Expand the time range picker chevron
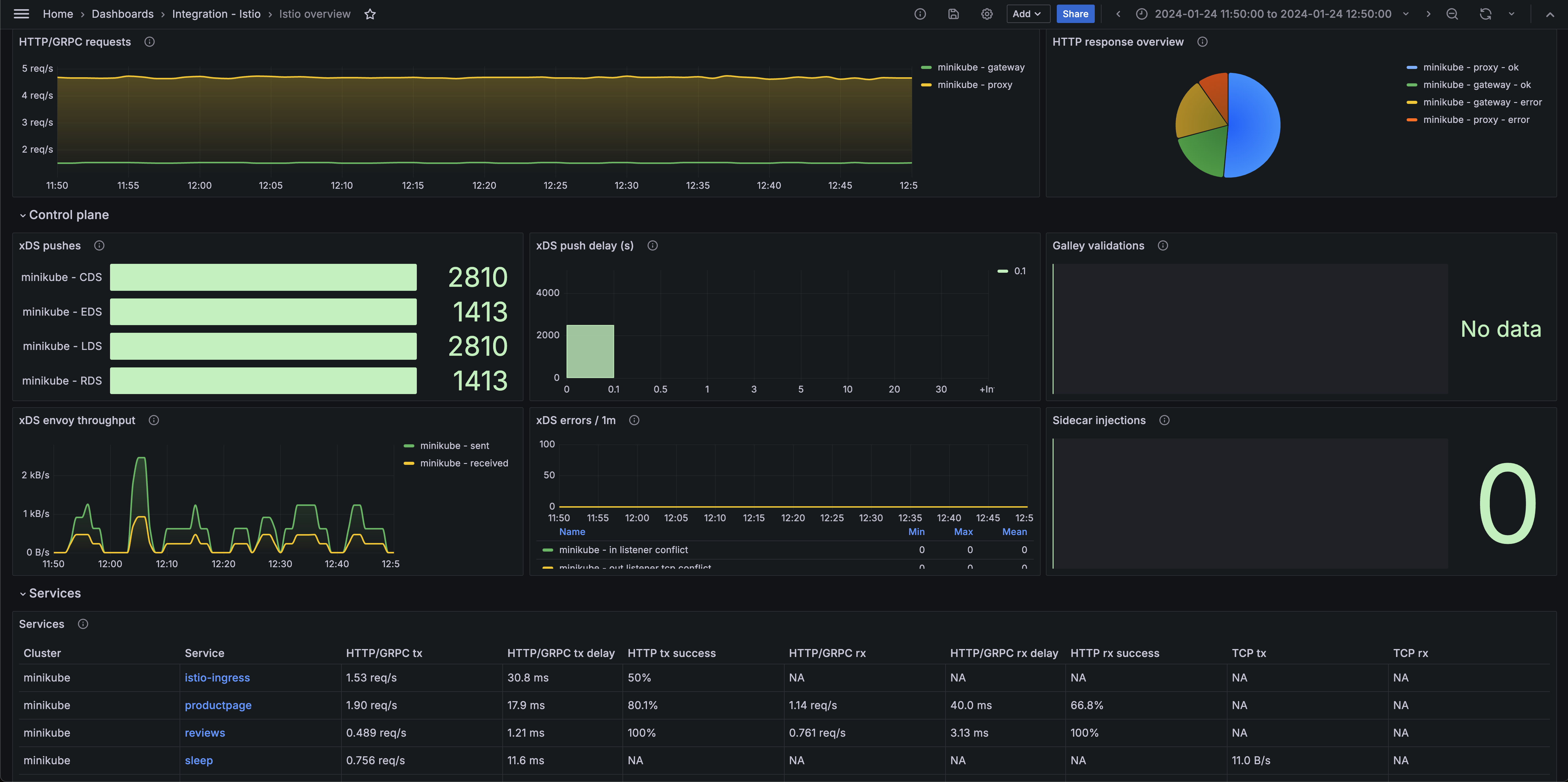1568x782 pixels. click(1406, 13)
